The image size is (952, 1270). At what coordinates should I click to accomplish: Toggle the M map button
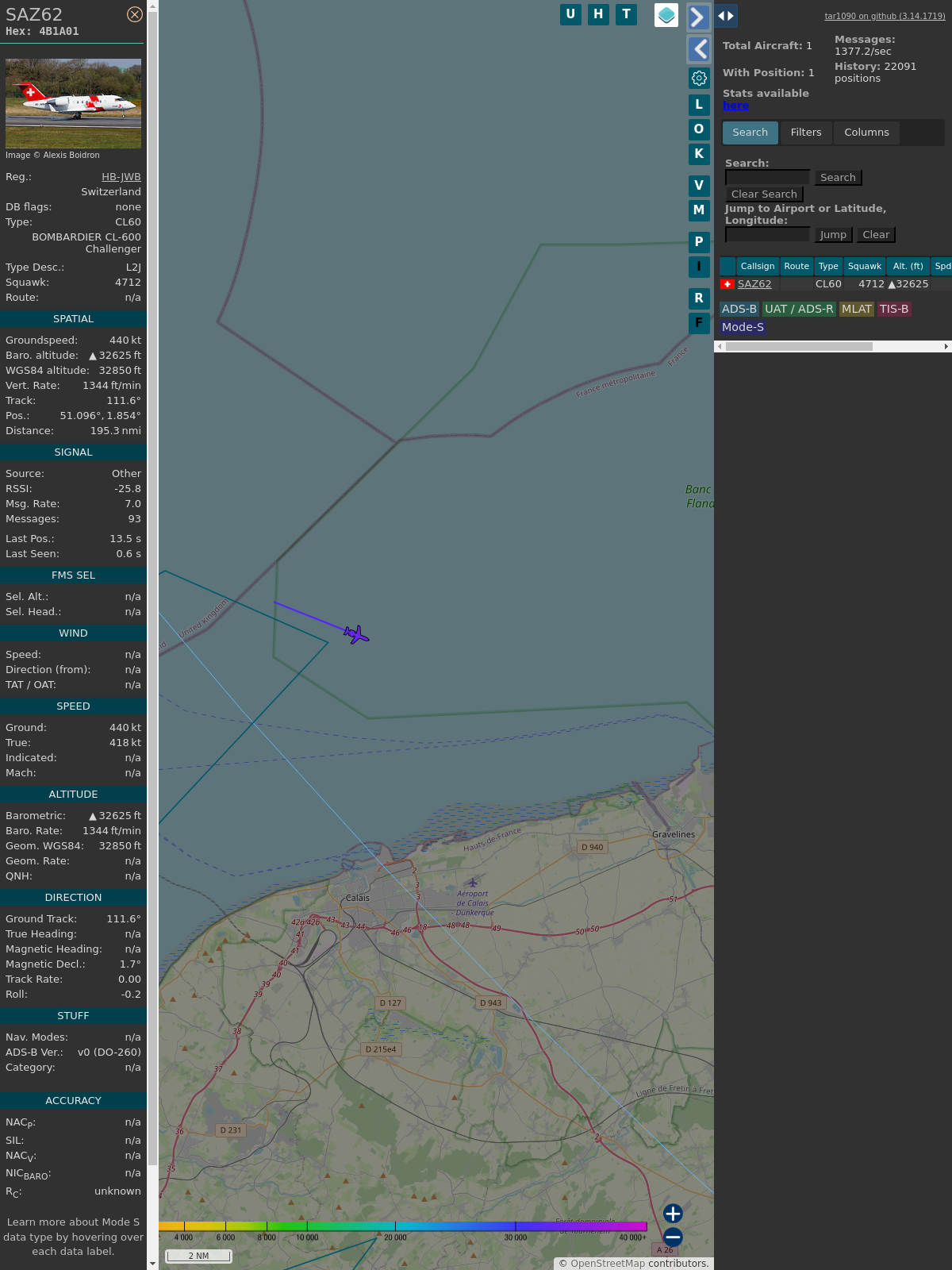pyautogui.click(x=699, y=210)
